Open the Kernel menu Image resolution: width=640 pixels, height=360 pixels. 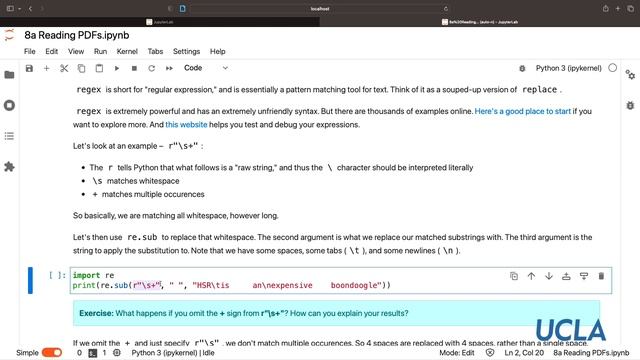(127, 51)
